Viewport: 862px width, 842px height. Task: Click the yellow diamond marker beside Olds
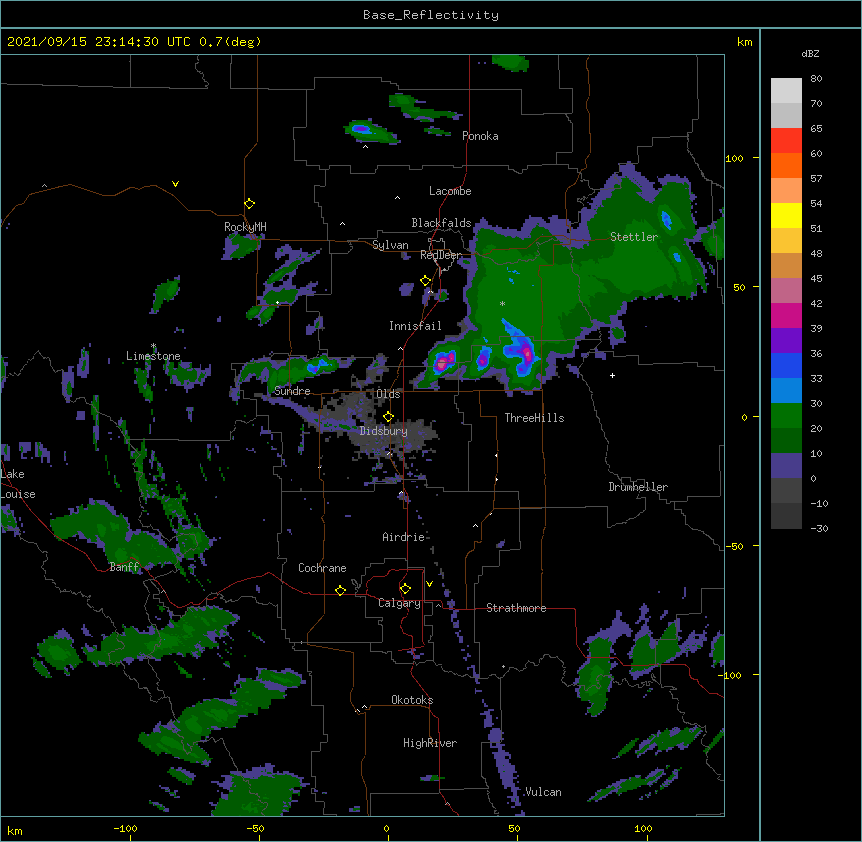click(x=388, y=416)
